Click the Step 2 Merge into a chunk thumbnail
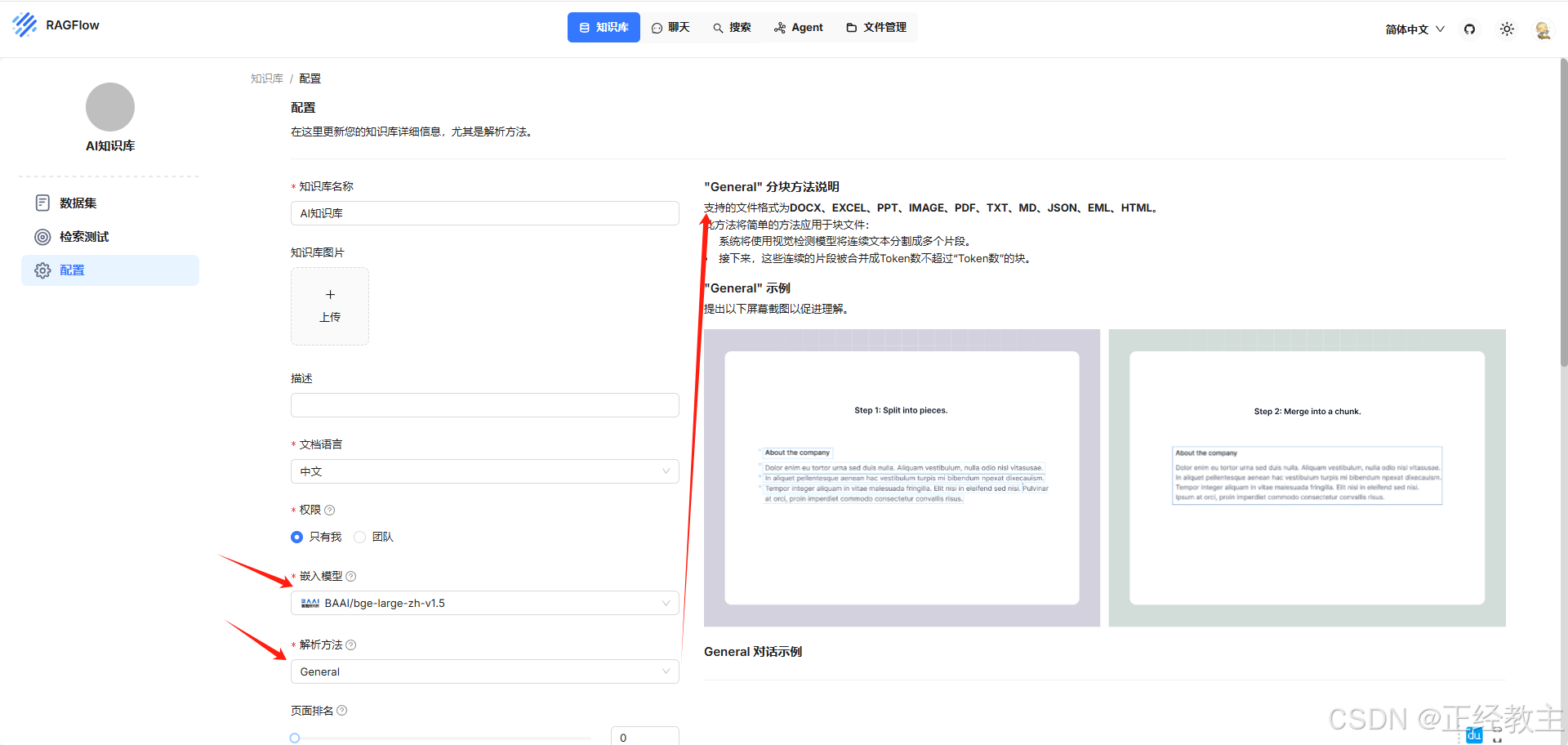The height and width of the screenshot is (745, 1568). click(1307, 478)
